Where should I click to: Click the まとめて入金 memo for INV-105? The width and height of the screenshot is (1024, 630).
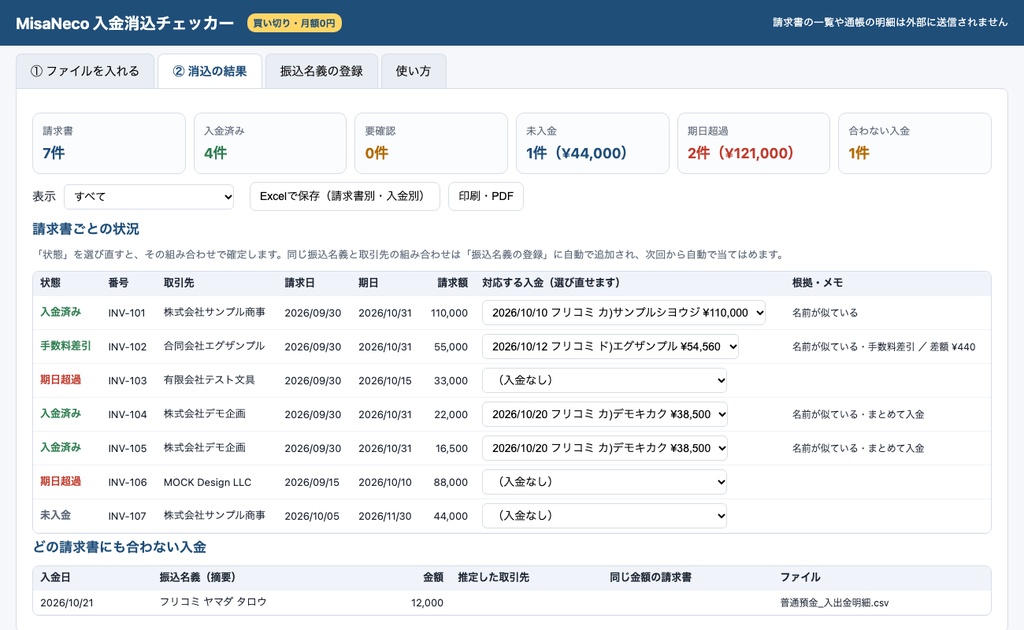coord(858,449)
